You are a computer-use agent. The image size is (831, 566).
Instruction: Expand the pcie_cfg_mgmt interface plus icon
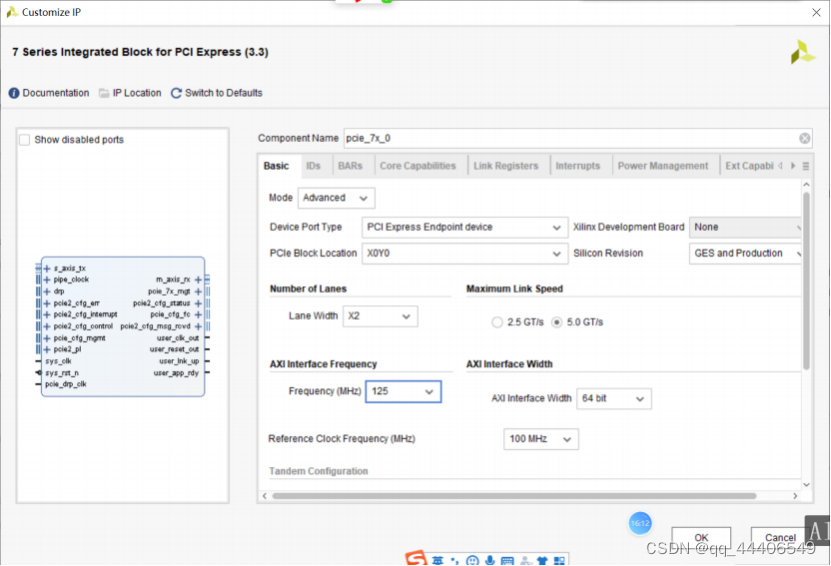click(x=47, y=338)
